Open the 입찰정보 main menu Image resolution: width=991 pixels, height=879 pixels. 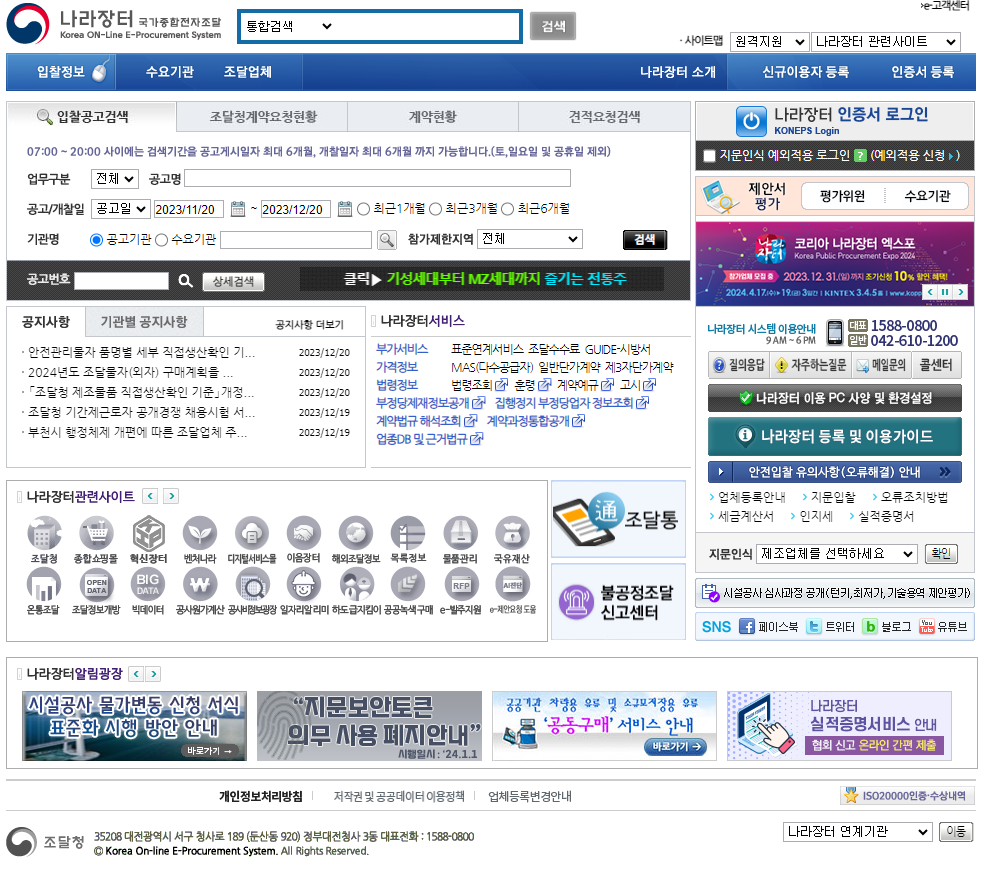[61, 72]
